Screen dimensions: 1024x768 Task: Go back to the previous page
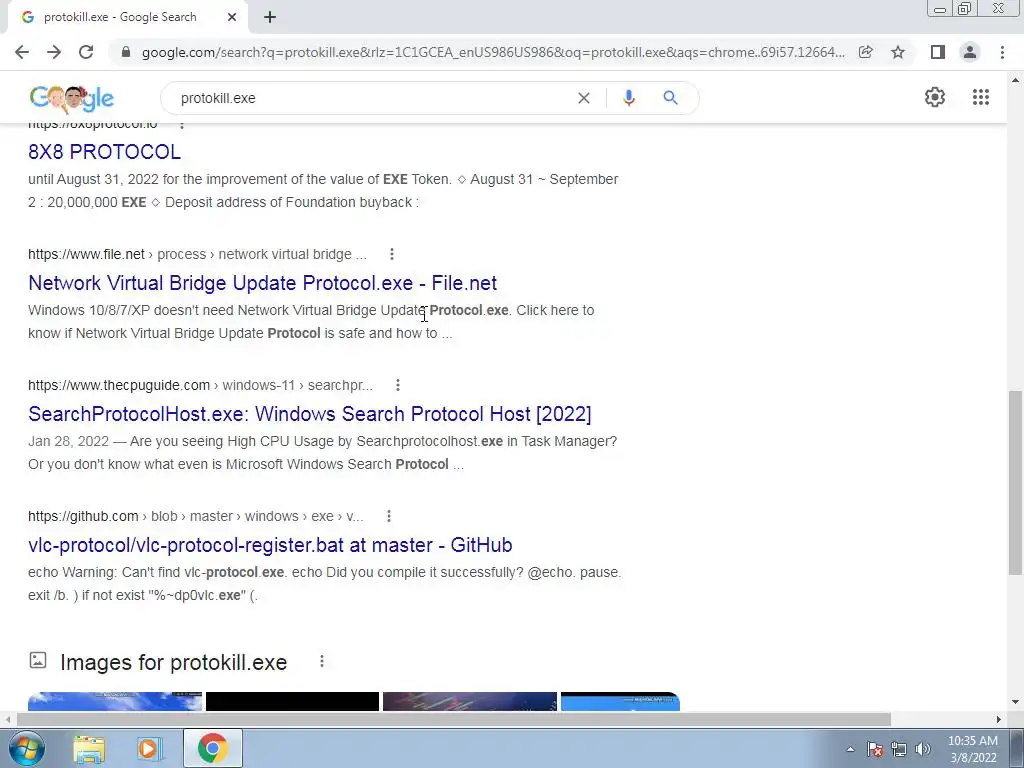(22, 52)
